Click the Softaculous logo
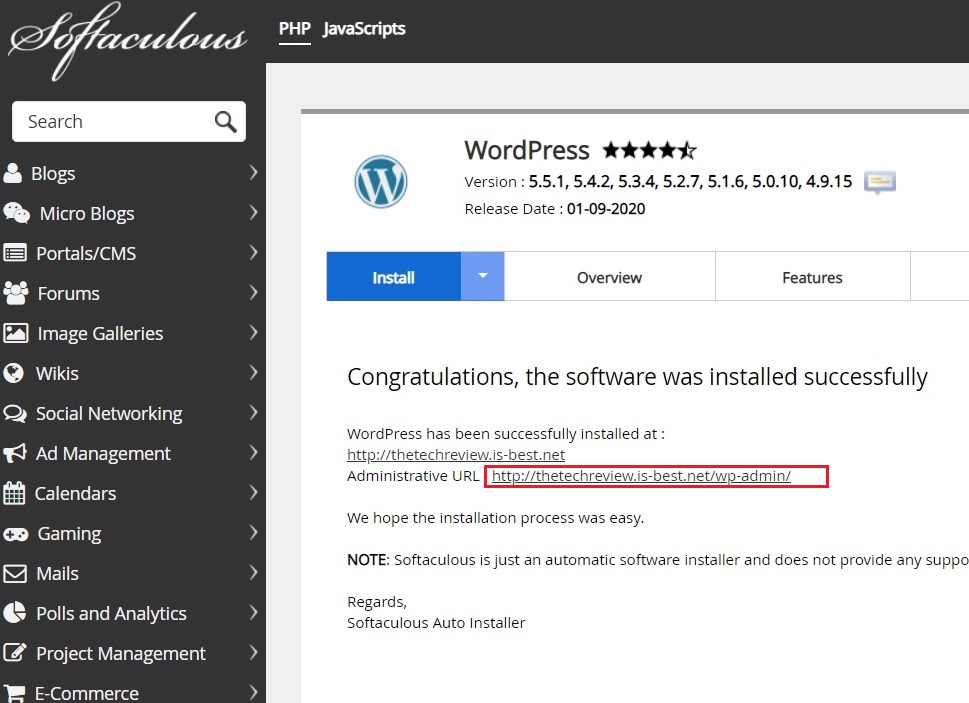 [x=128, y=41]
